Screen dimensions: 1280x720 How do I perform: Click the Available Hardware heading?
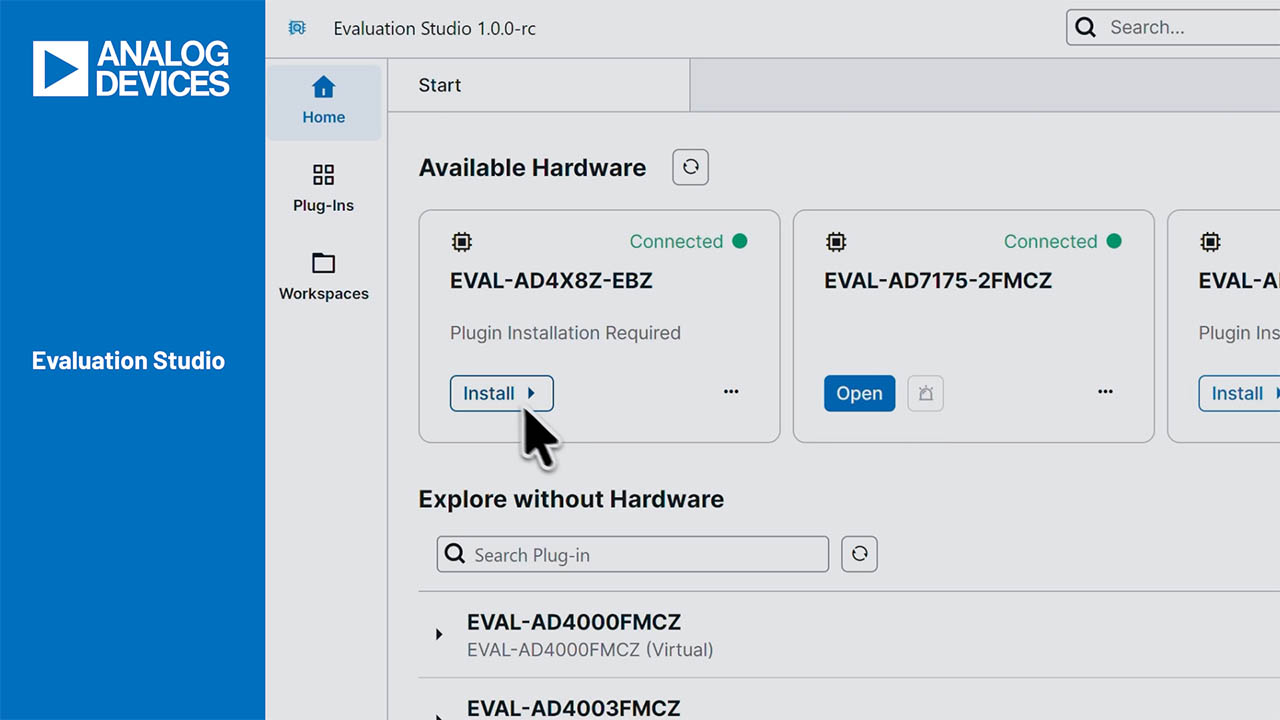[532, 168]
